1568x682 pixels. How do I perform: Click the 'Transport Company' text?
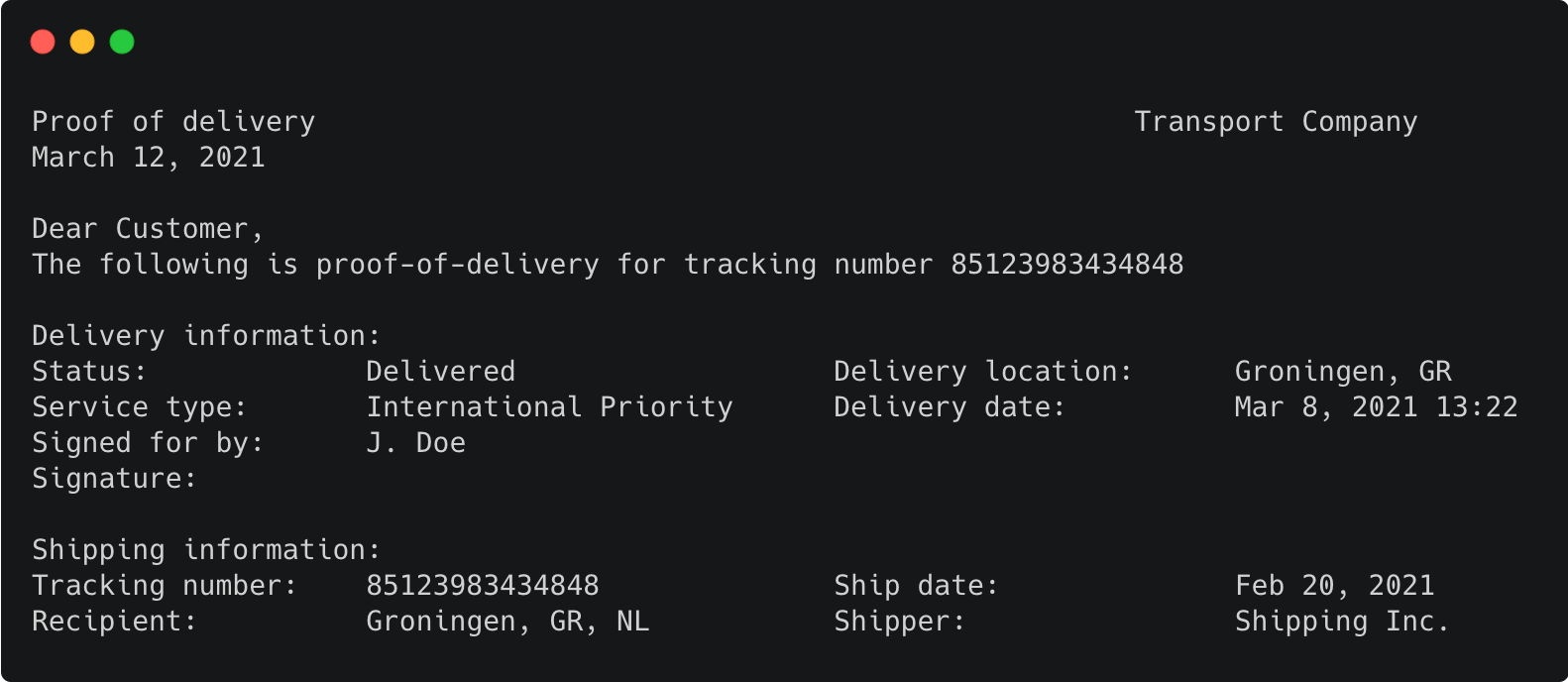(1276, 122)
